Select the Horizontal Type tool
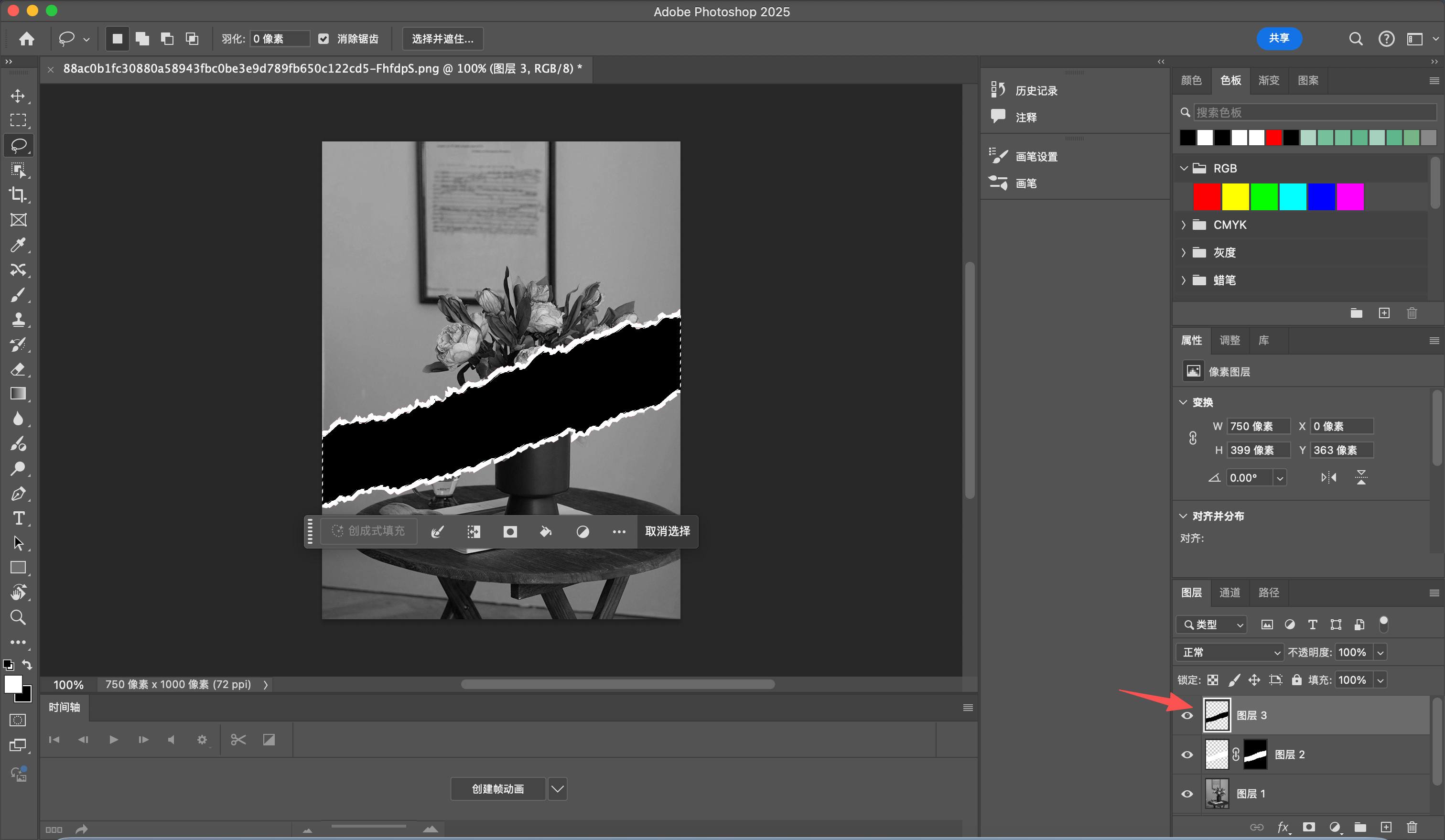Image resolution: width=1445 pixels, height=840 pixels. pyautogui.click(x=18, y=518)
